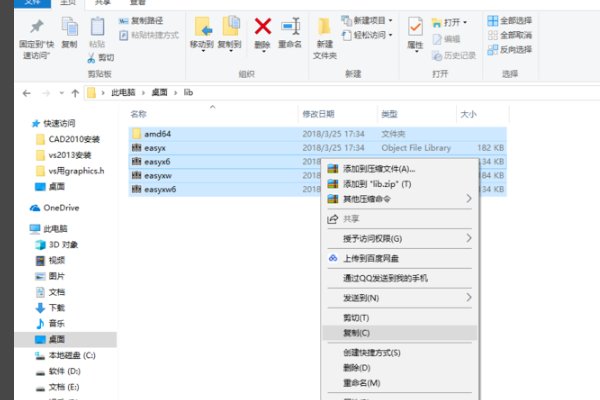Click the Copy Path button
The height and width of the screenshot is (400, 600).
click(x=141, y=21)
